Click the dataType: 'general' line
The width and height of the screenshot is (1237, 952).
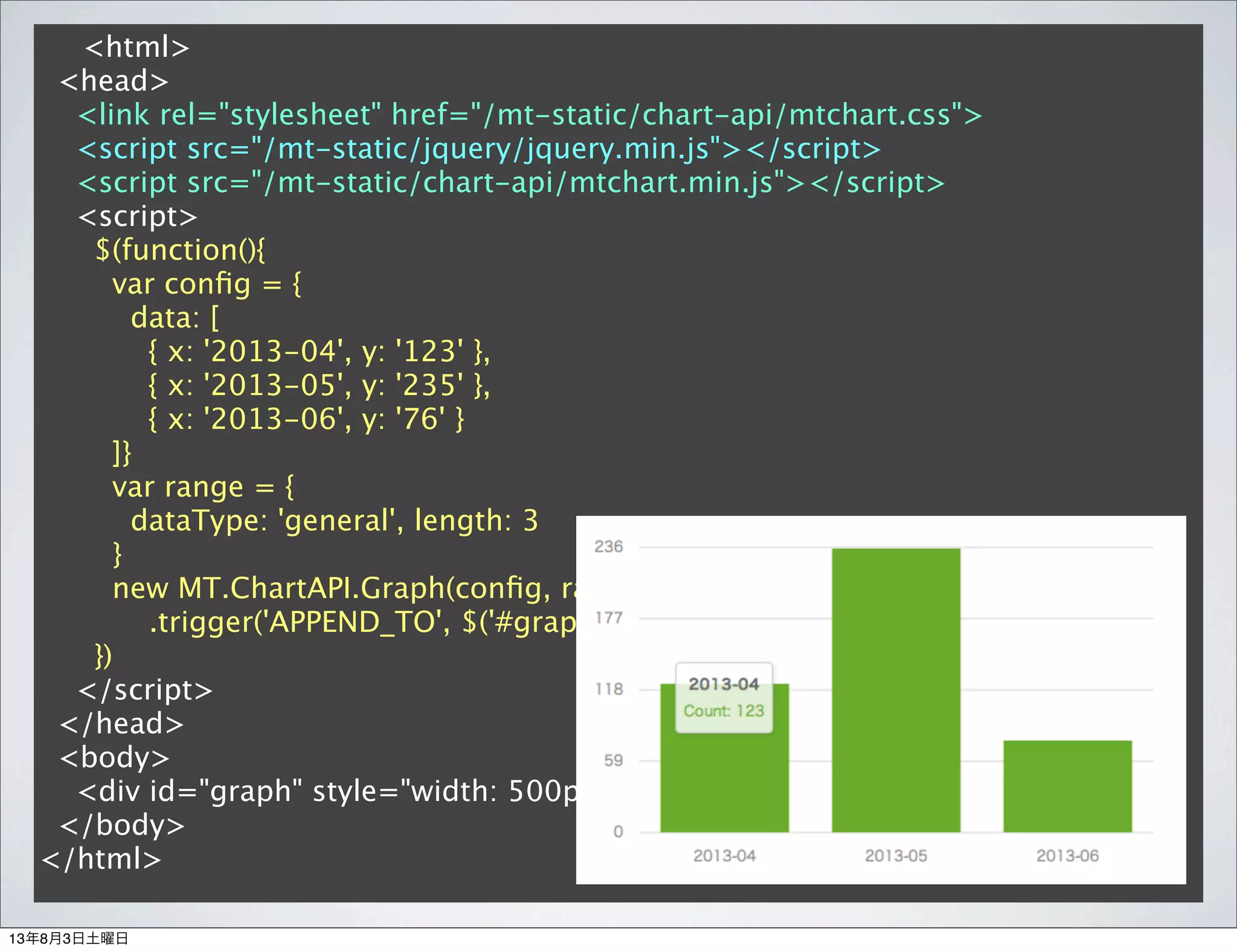334,521
